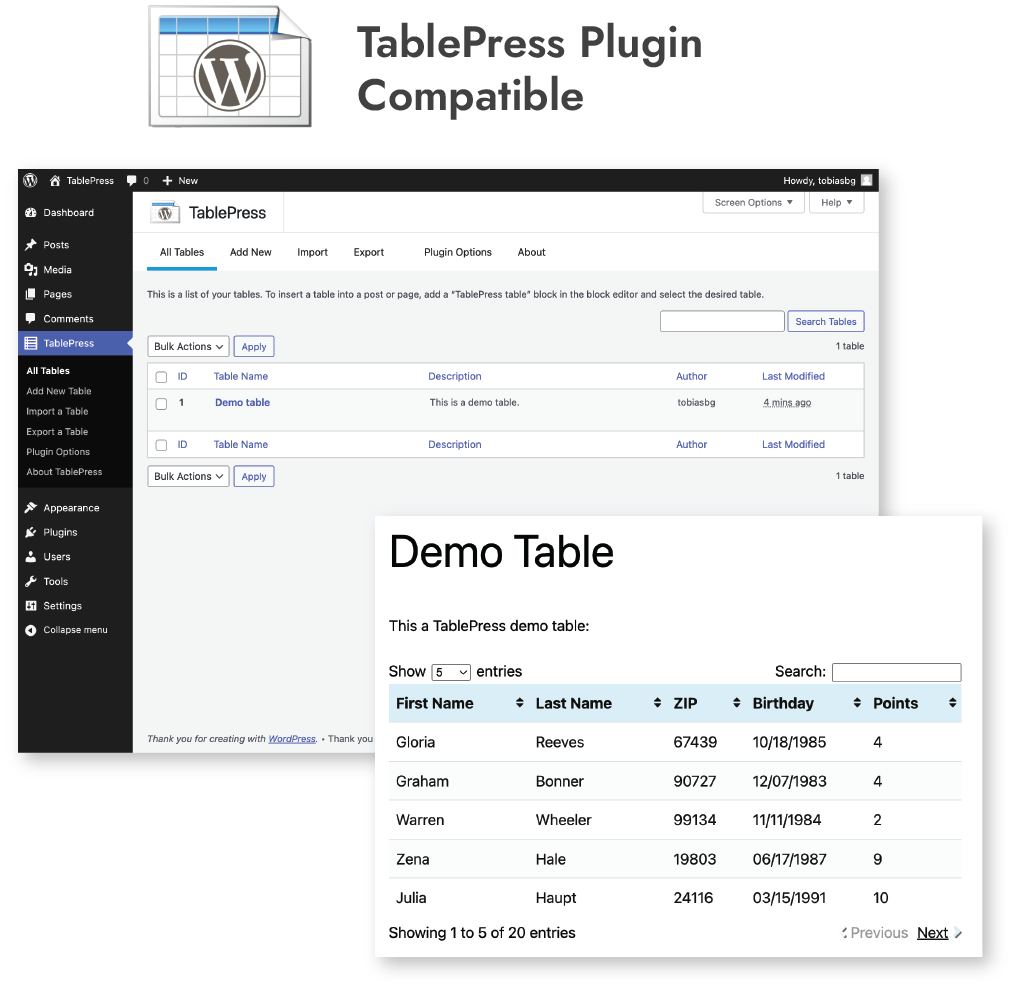Viewport: 1014px width, 989px height.
Task: Open Plugin Options in sidebar submenu
Action: 58,451
